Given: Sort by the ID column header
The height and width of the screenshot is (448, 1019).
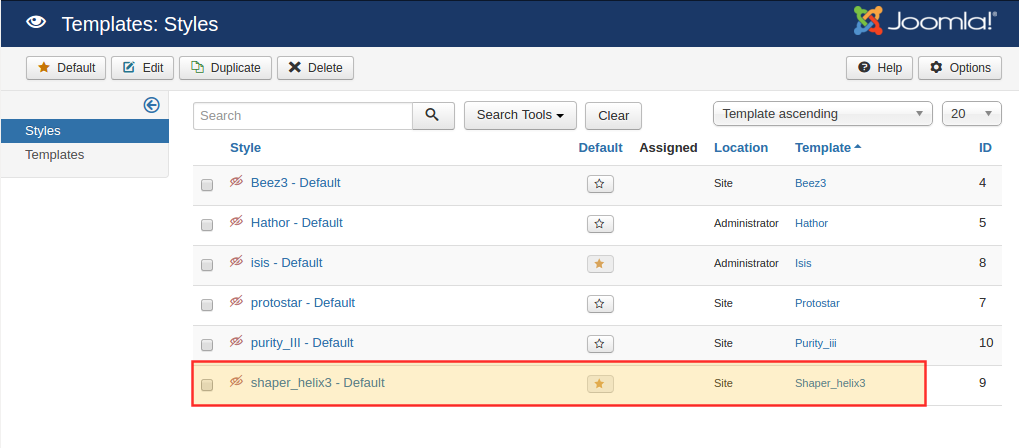Looking at the screenshot, I should tap(985, 148).
